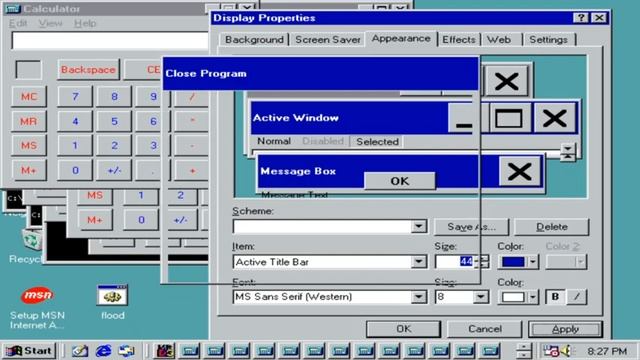Confirm Display Properties with the bottom OK button
The image size is (640, 360).
[403, 329]
